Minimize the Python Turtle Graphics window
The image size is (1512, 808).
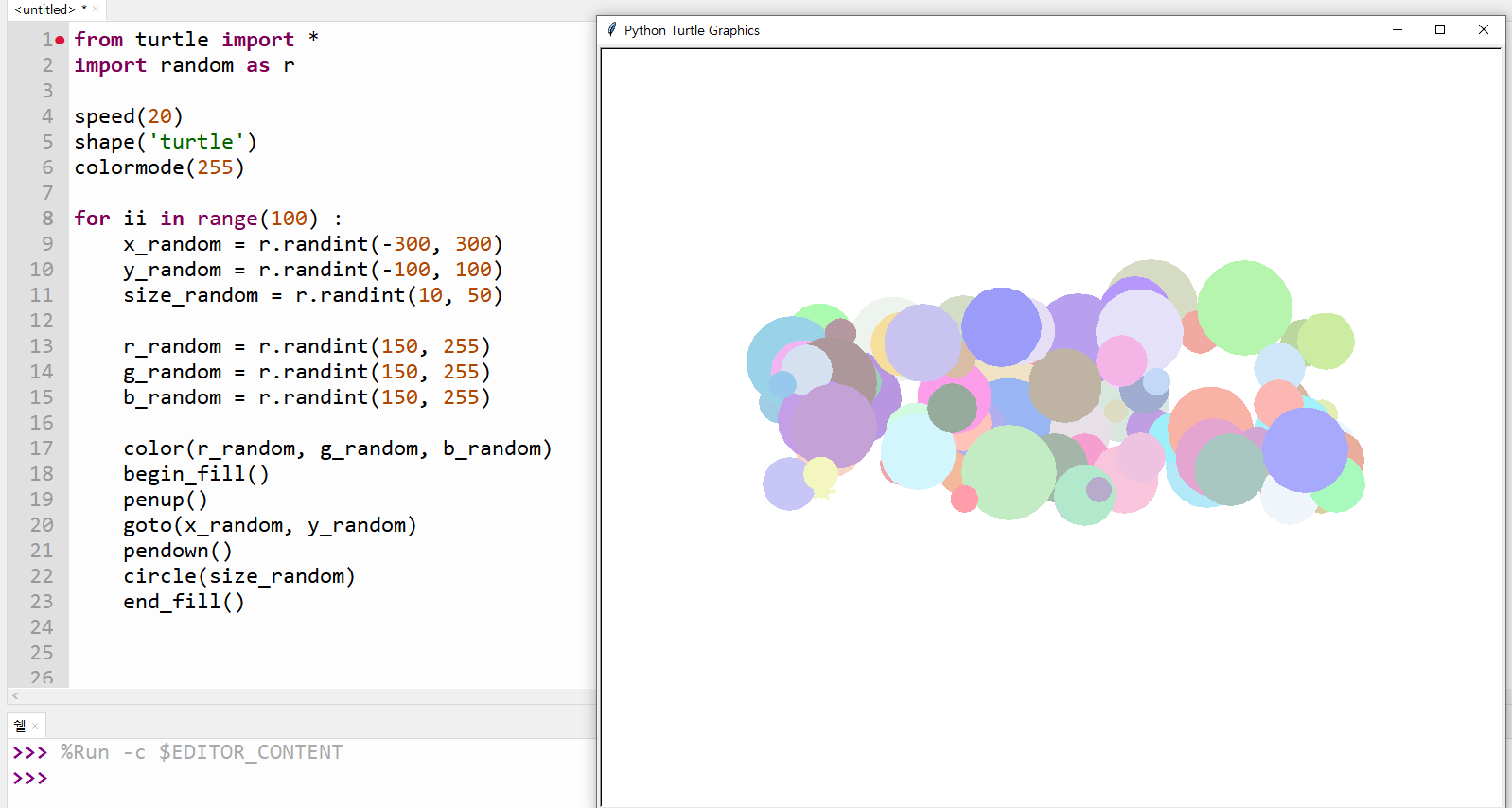(x=1397, y=29)
